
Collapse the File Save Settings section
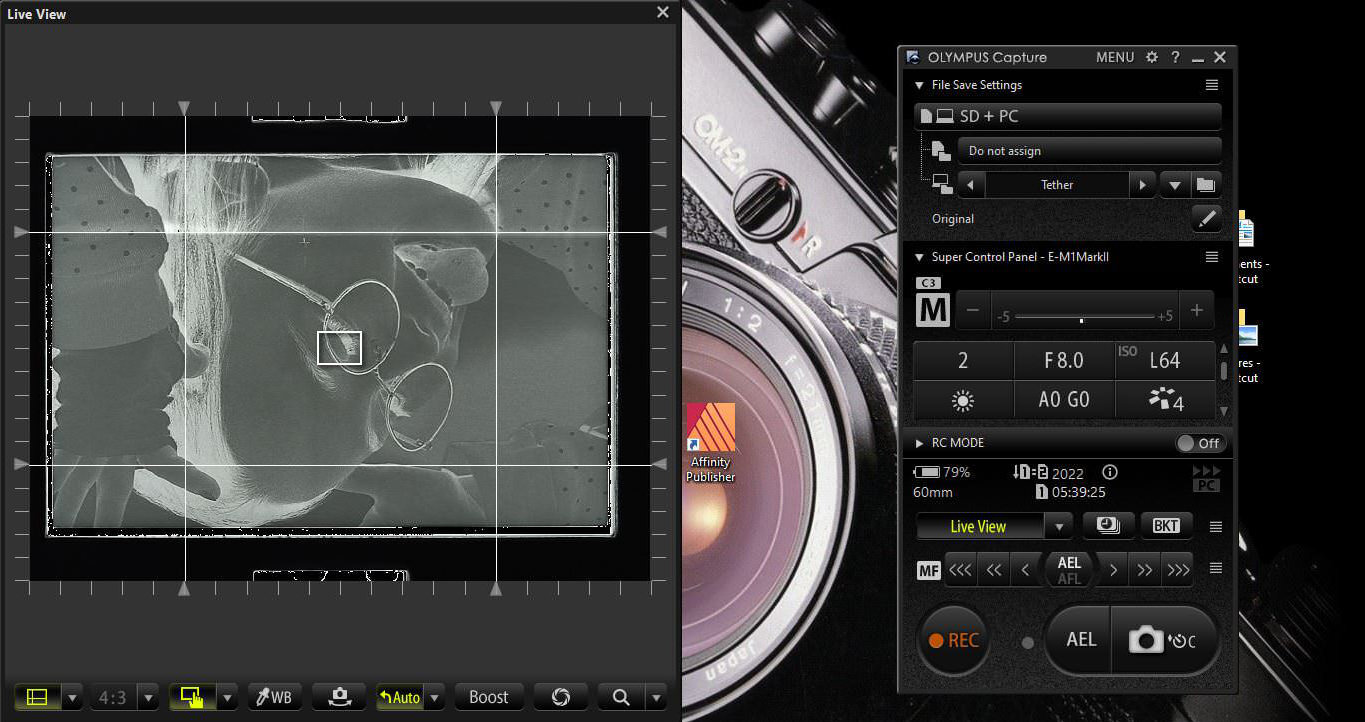pos(919,85)
